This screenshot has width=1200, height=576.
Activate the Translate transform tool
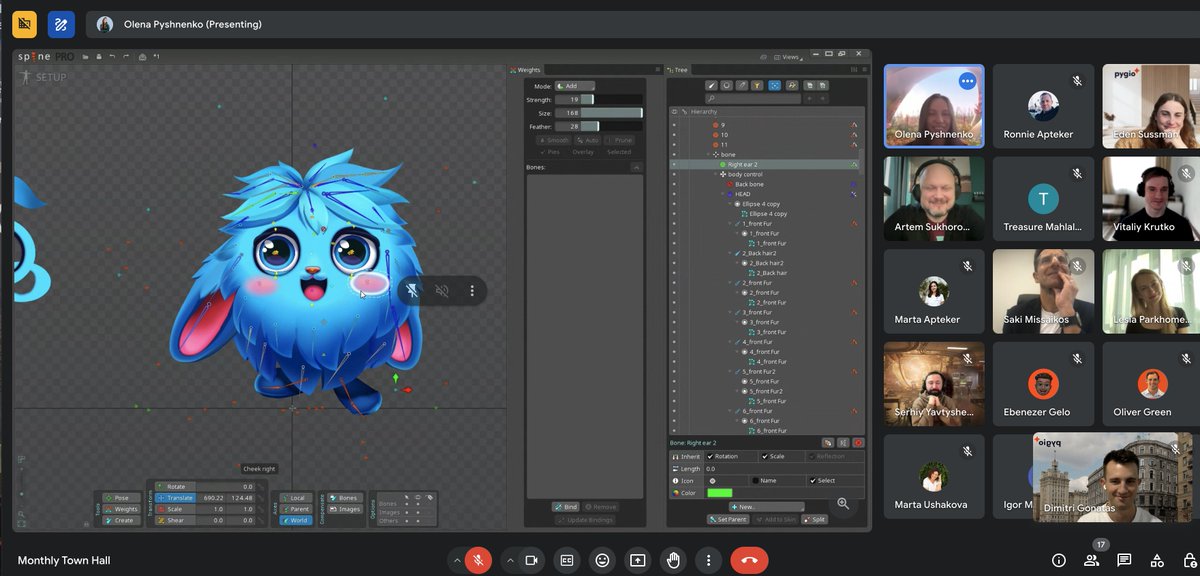(x=176, y=498)
